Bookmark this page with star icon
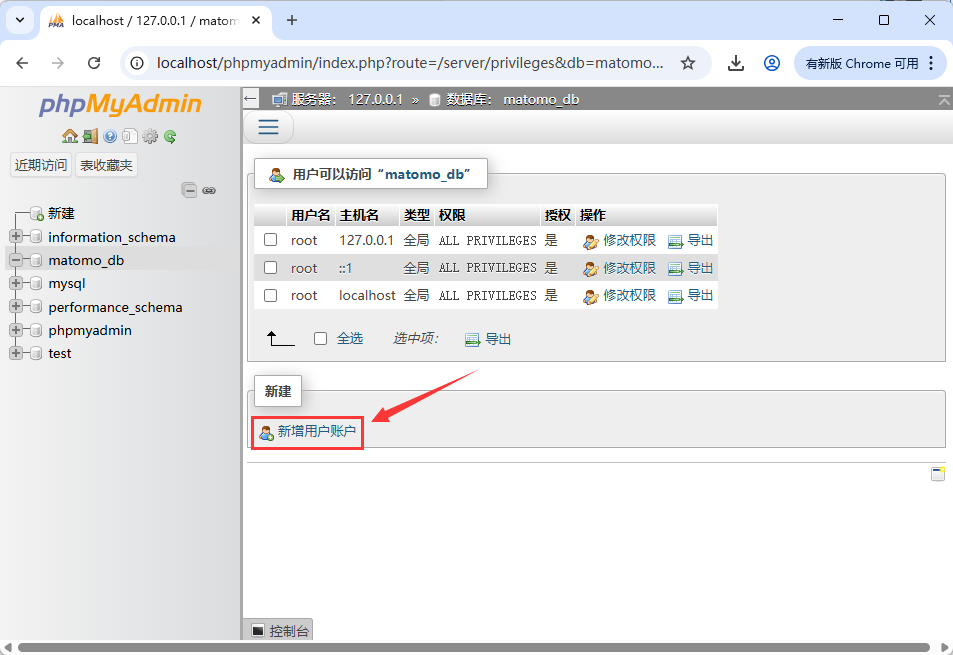The height and width of the screenshot is (655, 953). pos(687,63)
